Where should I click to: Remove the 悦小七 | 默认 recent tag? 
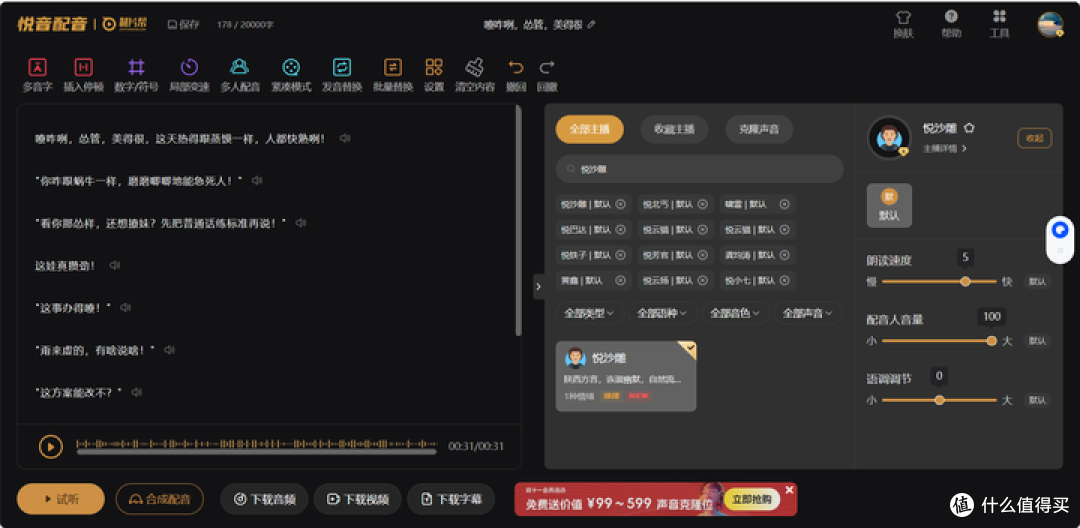pyautogui.click(x=785, y=280)
